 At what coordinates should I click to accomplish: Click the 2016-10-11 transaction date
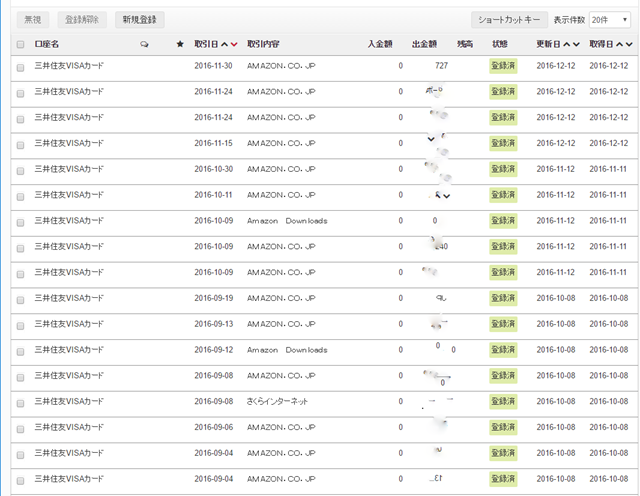click(213, 195)
